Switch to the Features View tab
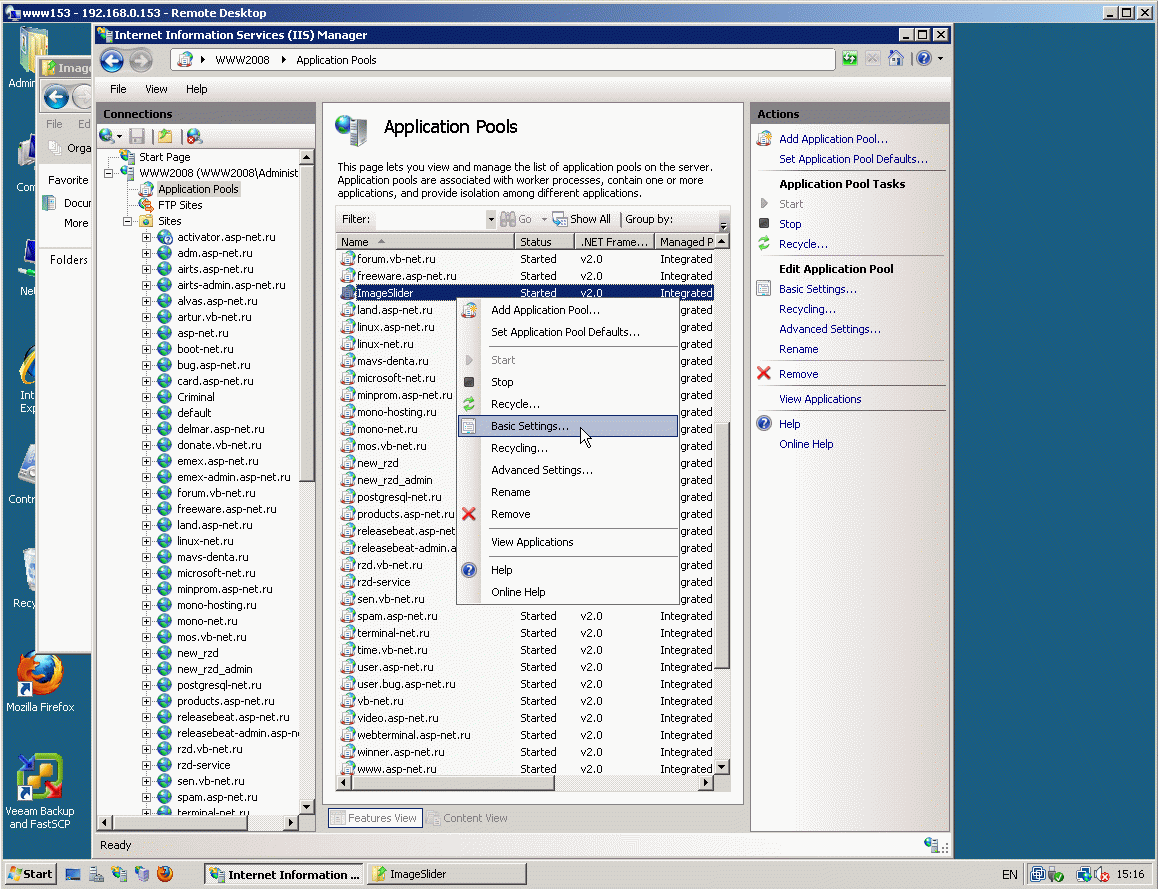Viewport: 1158px width, 889px height. pos(375,818)
